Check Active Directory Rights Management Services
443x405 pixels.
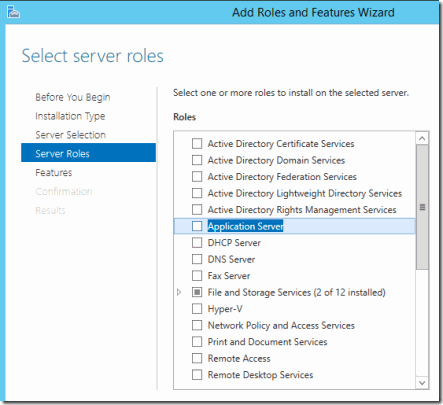[197, 210]
